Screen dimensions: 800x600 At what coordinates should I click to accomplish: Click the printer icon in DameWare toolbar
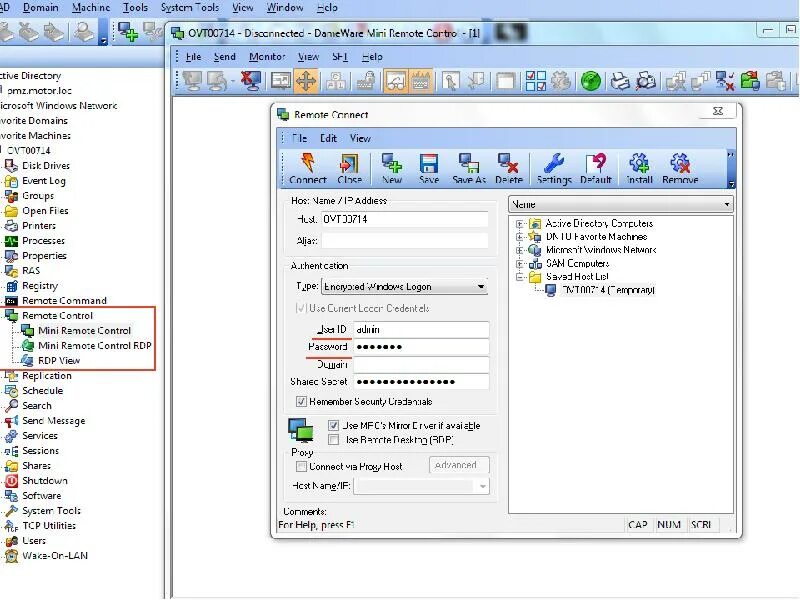coord(620,81)
